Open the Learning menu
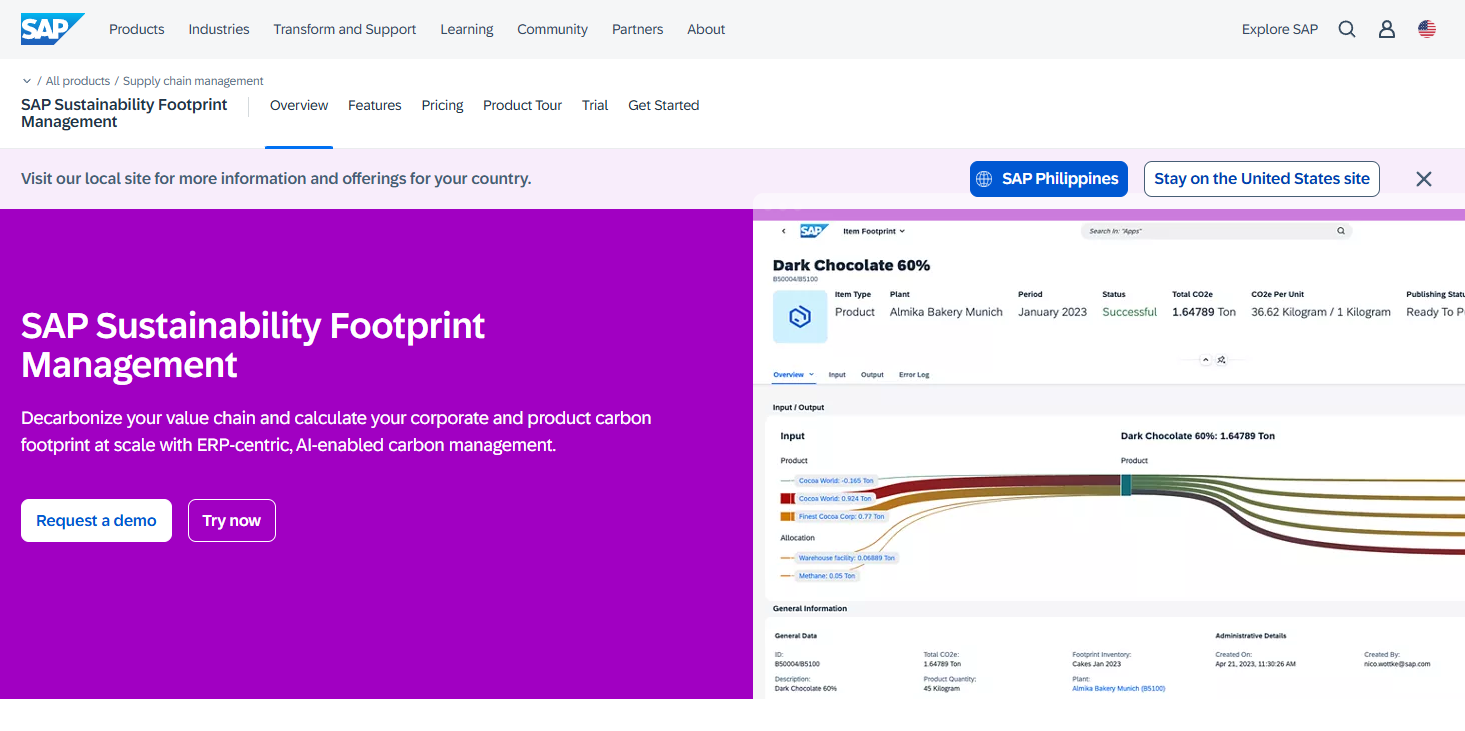Viewport: 1465px width, 731px height. click(467, 29)
